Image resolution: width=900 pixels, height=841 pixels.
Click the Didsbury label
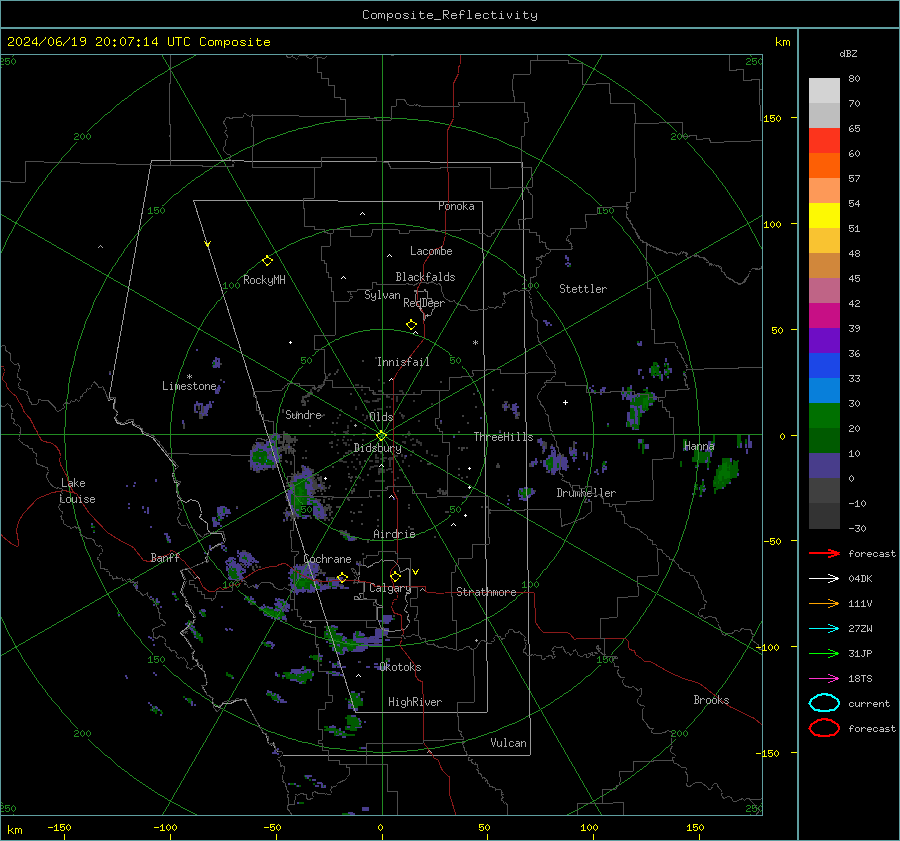tap(377, 448)
